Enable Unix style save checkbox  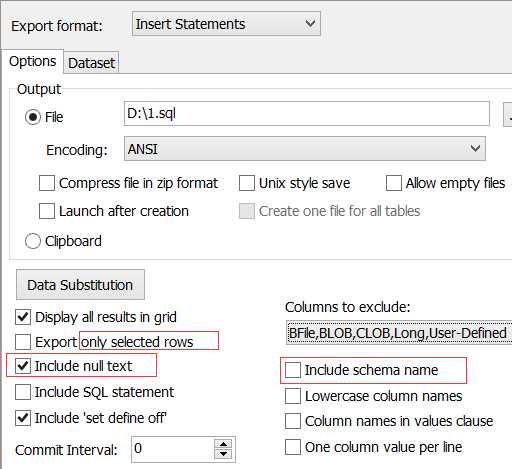pos(247,183)
